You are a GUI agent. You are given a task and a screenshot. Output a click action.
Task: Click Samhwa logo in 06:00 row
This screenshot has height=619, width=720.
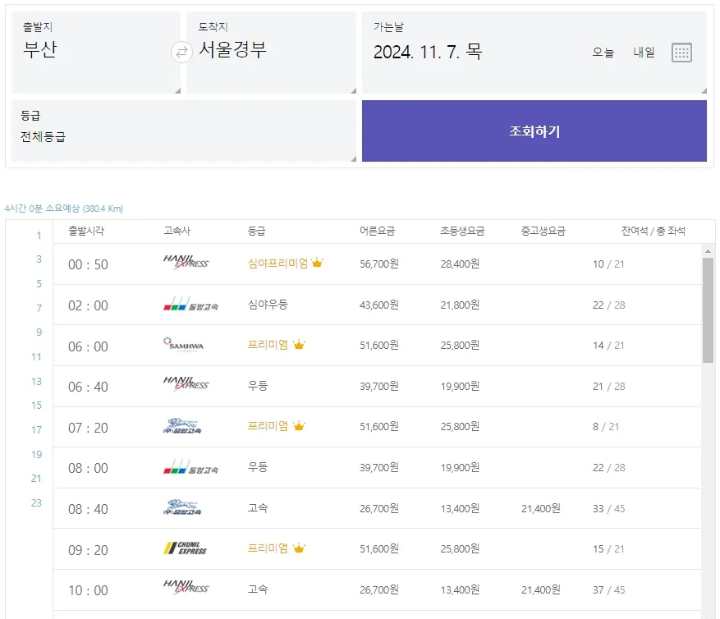[184, 344]
